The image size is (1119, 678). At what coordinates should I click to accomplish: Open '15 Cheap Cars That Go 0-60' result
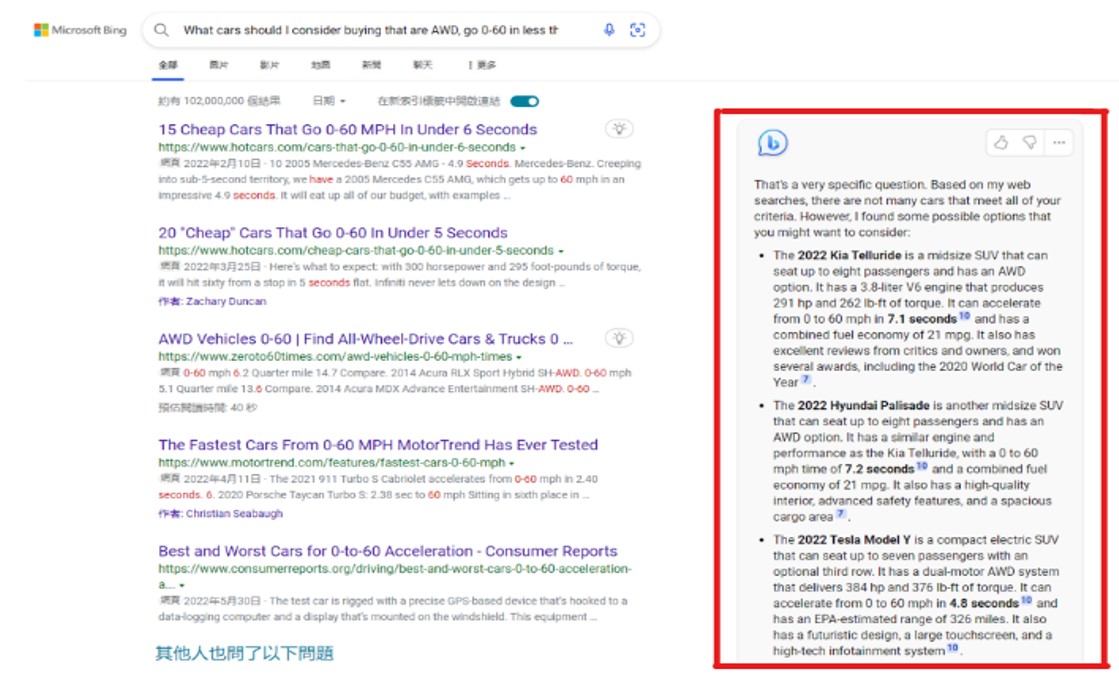tap(348, 129)
